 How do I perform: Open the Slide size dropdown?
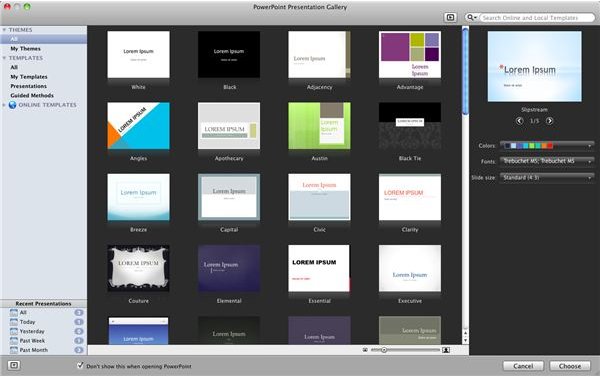click(x=547, y=178)
